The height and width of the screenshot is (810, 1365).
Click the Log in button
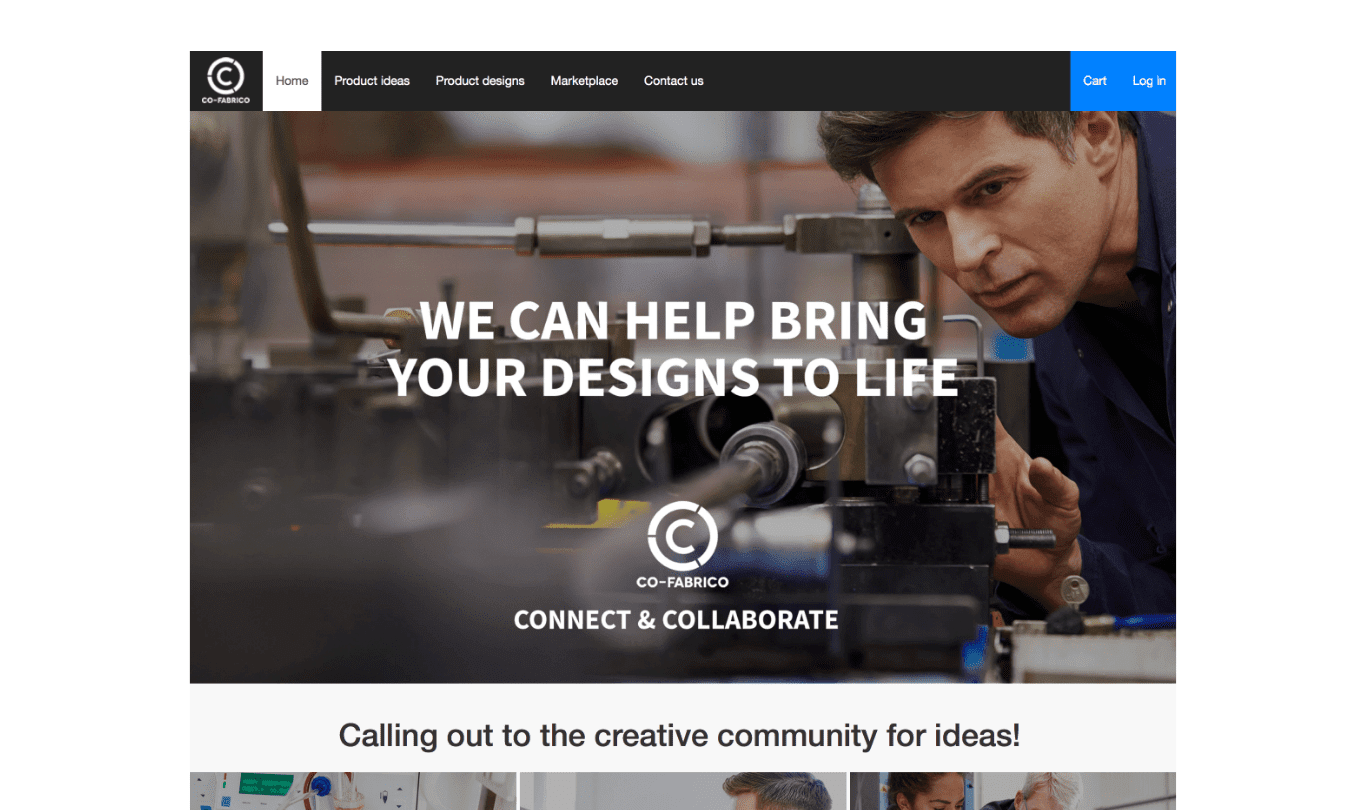pos(1149,81)
